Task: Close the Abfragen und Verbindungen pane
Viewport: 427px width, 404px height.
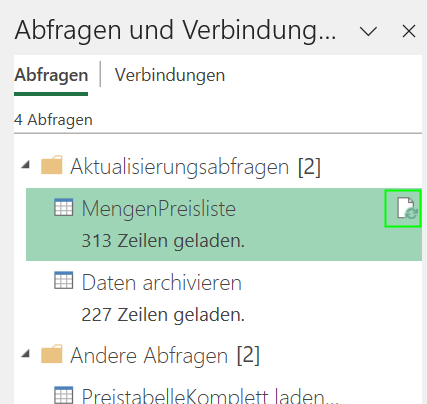Action: click(409, 32)
